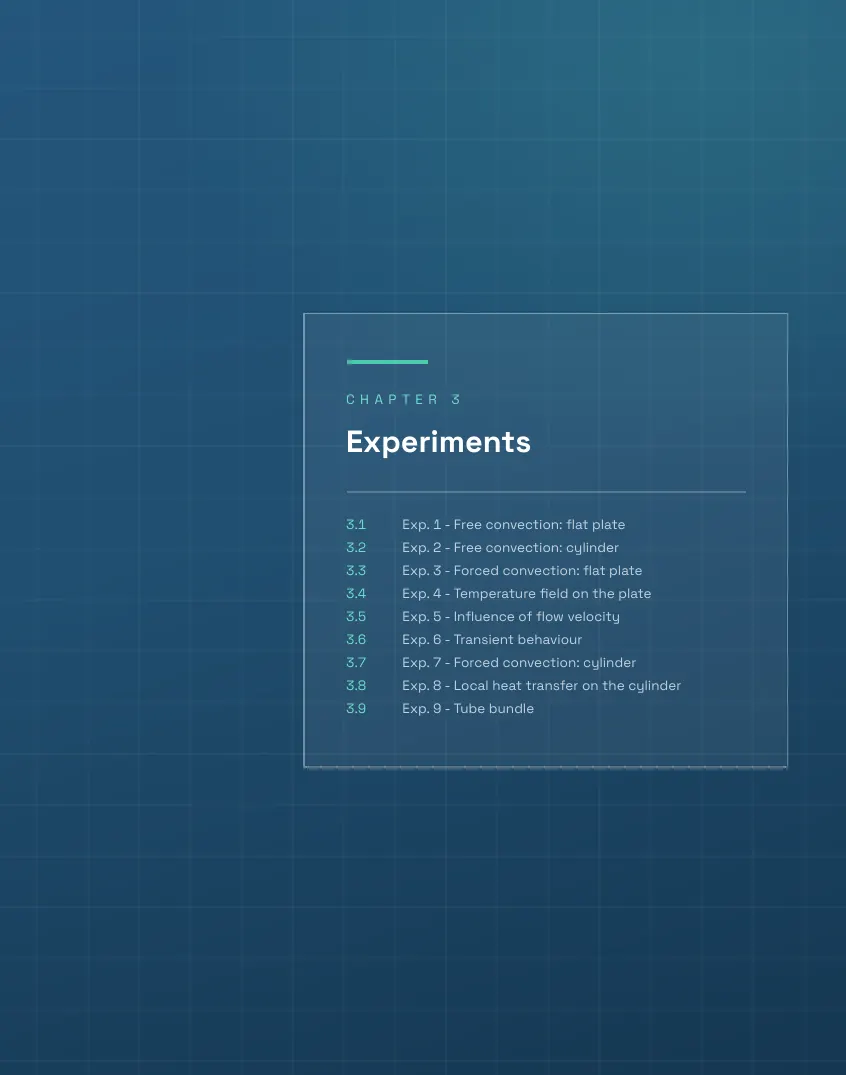Go to Exp. 6 - Transient behaviour
Screen dimensions: 846x1075
[x=492, y=640]
